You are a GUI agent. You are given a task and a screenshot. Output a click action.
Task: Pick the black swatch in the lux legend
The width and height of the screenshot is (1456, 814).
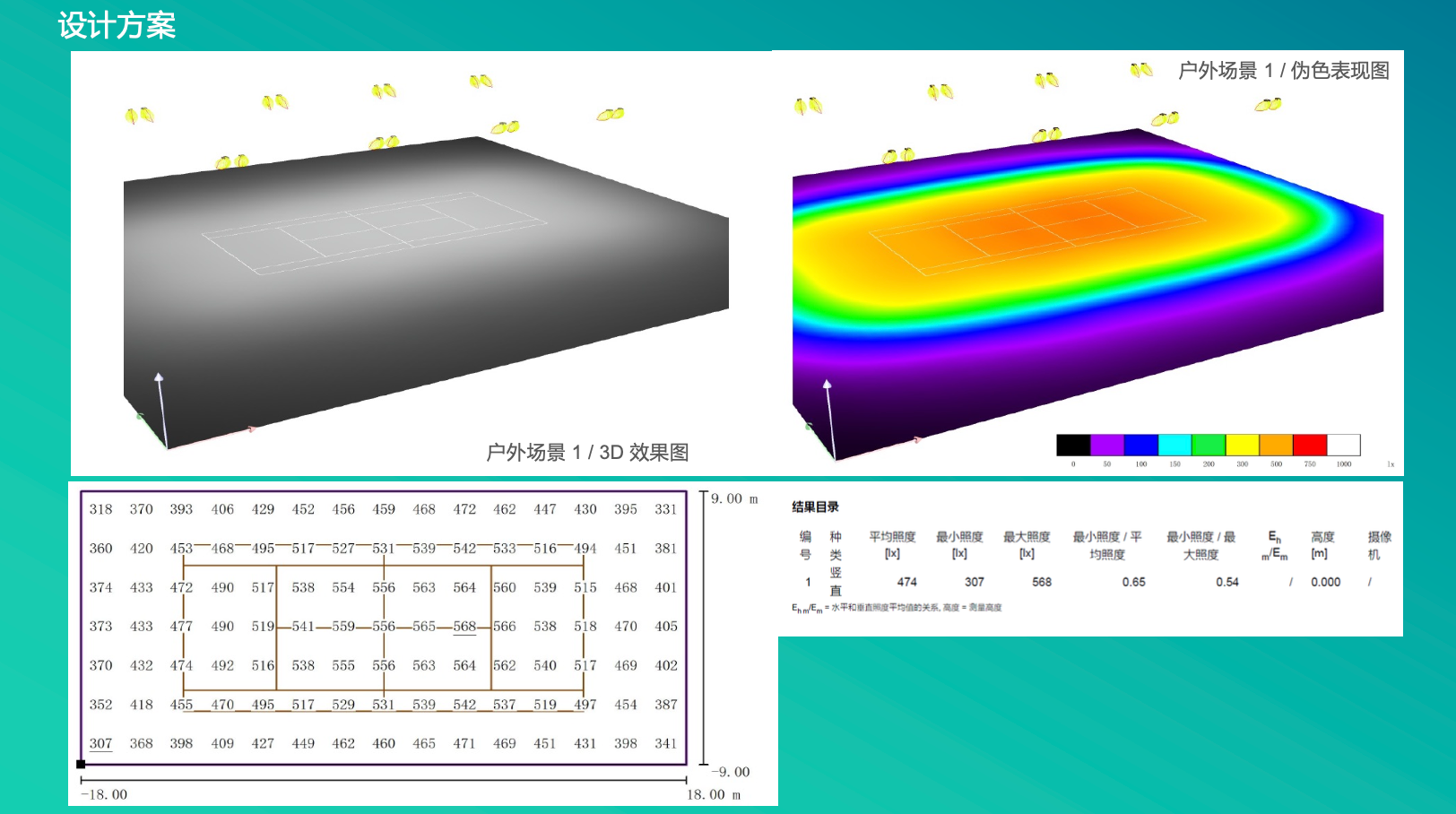[1072, 445]
